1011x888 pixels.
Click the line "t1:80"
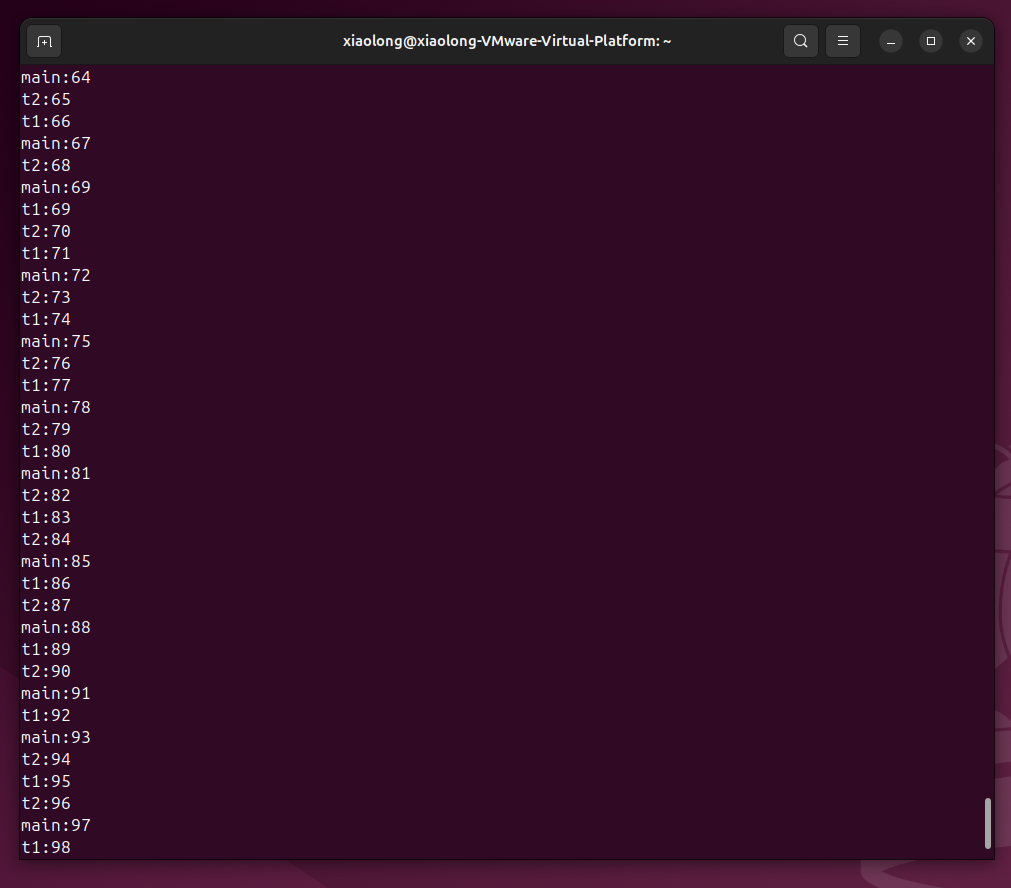tap(46, 451)
